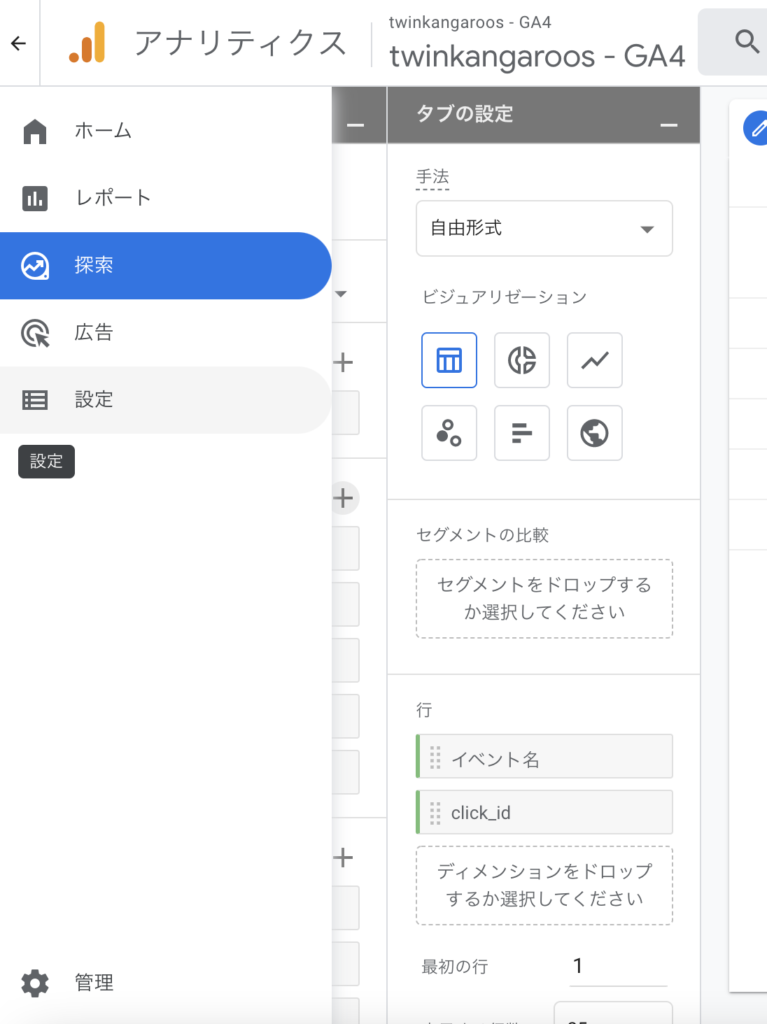This screenshot has height=1024, width=767.
Task: Select scatter plot visualization icon
Action: tap(449, 433)
